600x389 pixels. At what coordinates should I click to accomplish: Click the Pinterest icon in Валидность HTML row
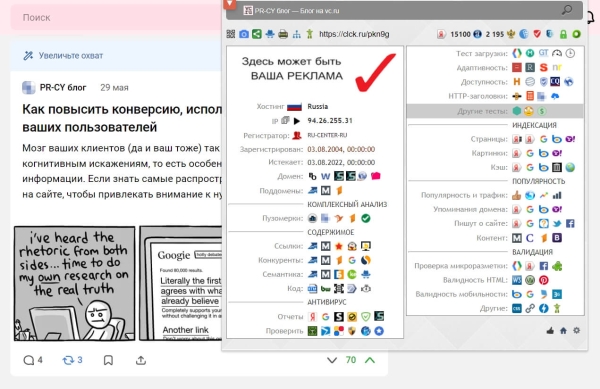(543, 280)
